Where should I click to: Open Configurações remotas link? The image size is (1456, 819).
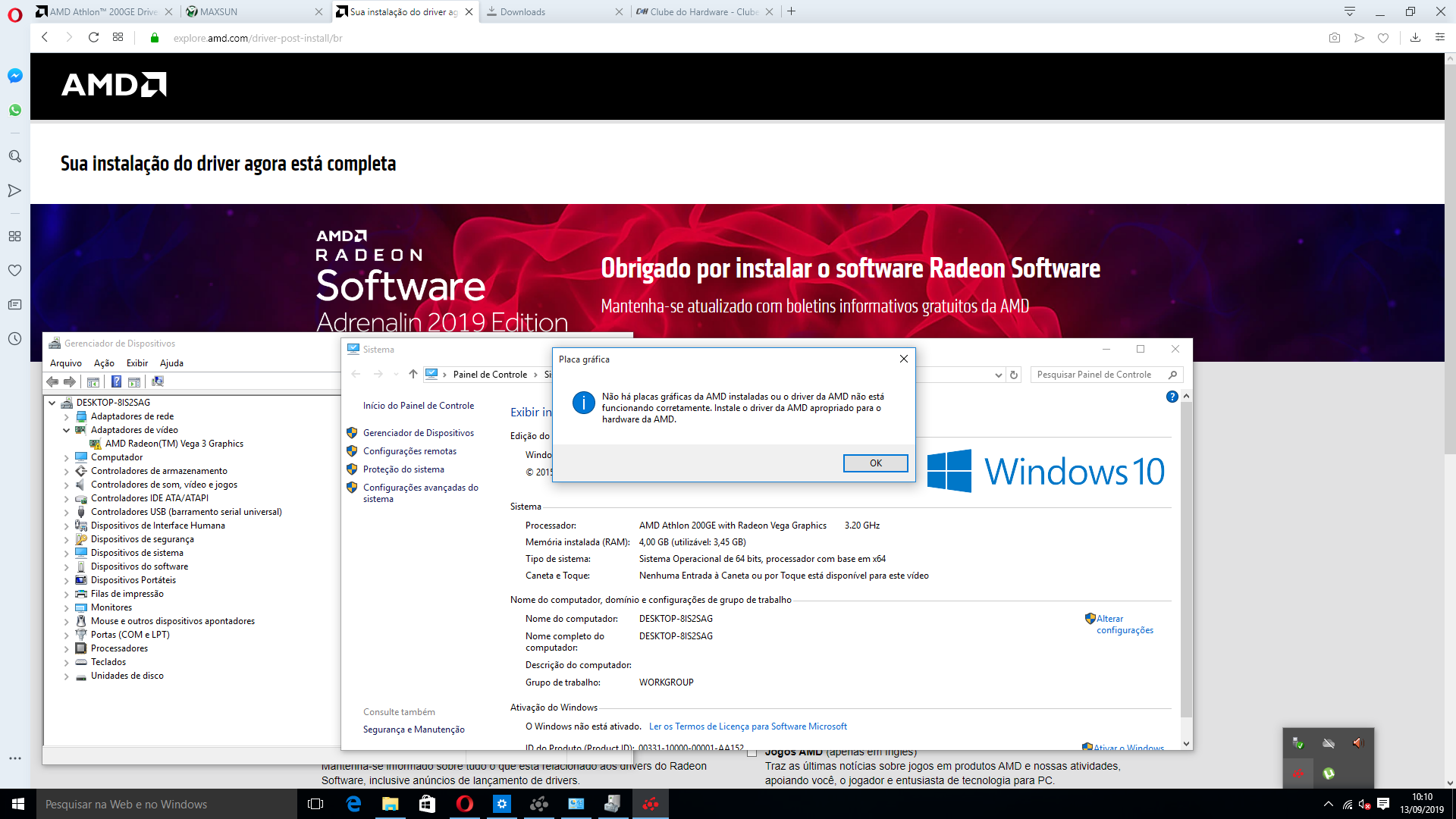(409, 451)
